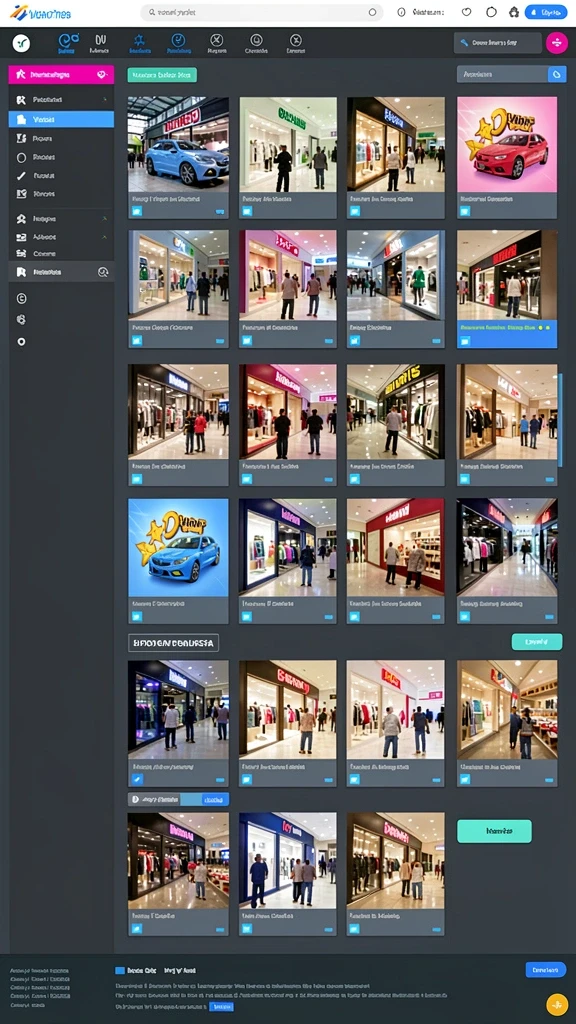This screenshot has height=1024, width=576.
Task: Open the toolbar tab with the blue star icon
Action: tap(140, 43)
